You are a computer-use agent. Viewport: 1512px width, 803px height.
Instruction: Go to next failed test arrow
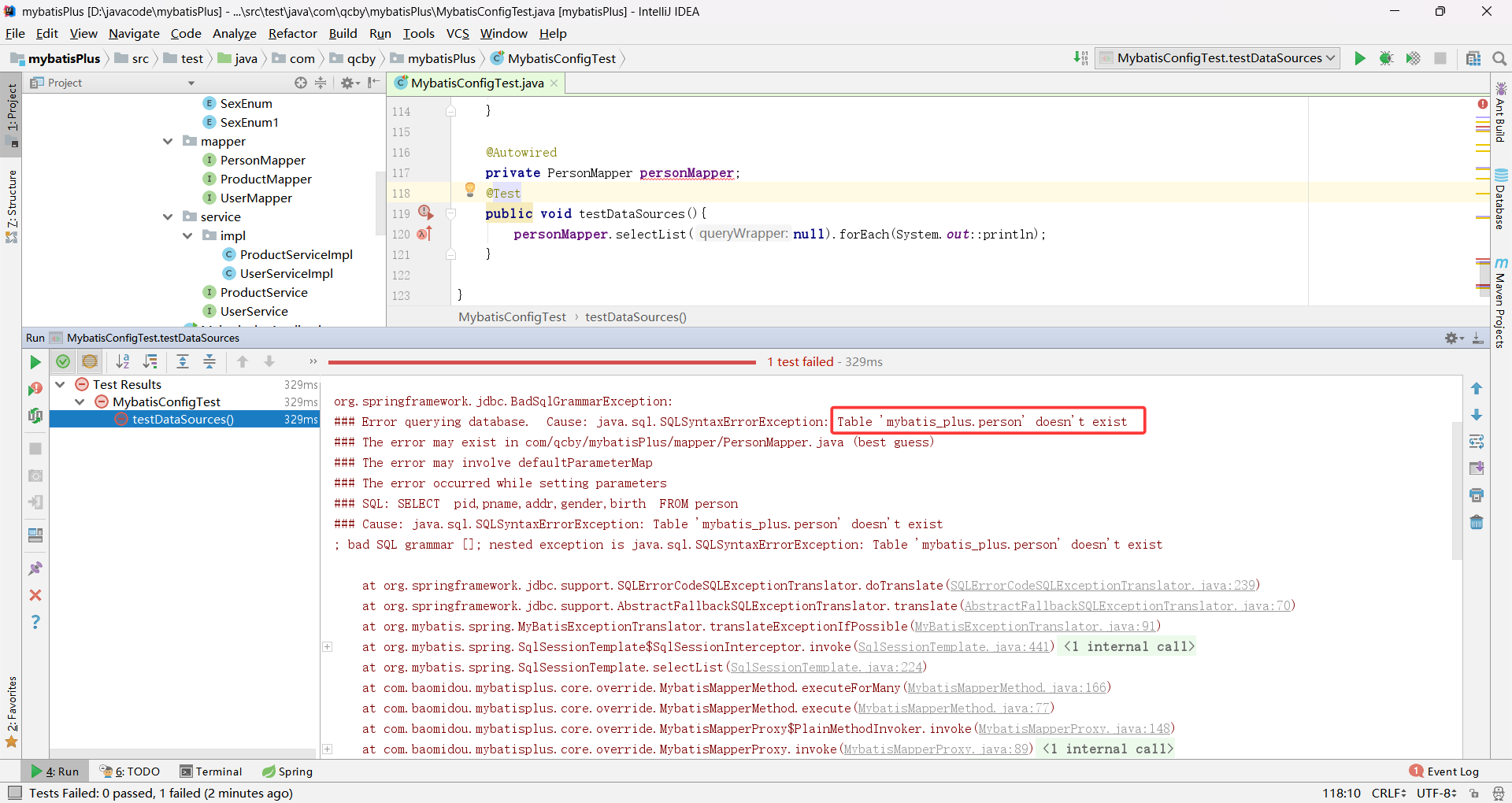point(269,361)
